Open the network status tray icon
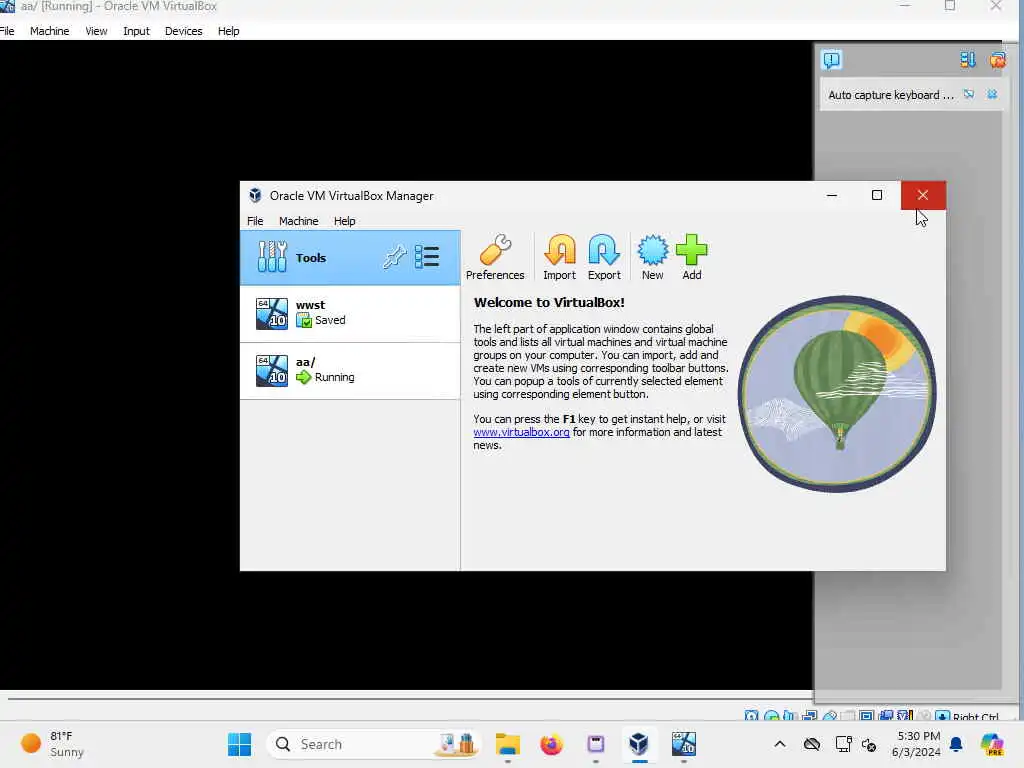1024x768 pixels. (844, 744)
